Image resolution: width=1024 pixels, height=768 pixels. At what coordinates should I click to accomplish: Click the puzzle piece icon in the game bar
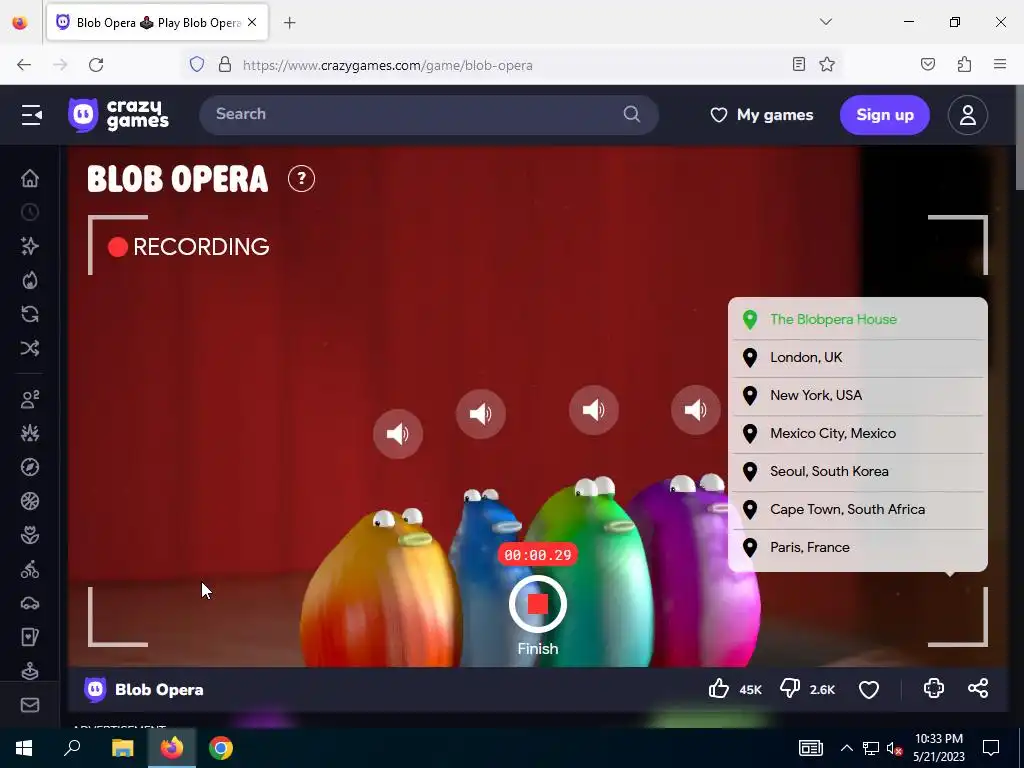point(934,688)
